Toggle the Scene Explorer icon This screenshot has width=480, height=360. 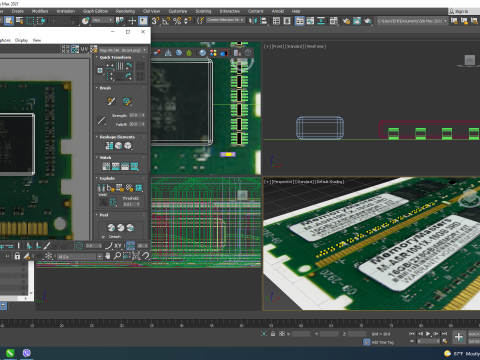coord(276,21)
